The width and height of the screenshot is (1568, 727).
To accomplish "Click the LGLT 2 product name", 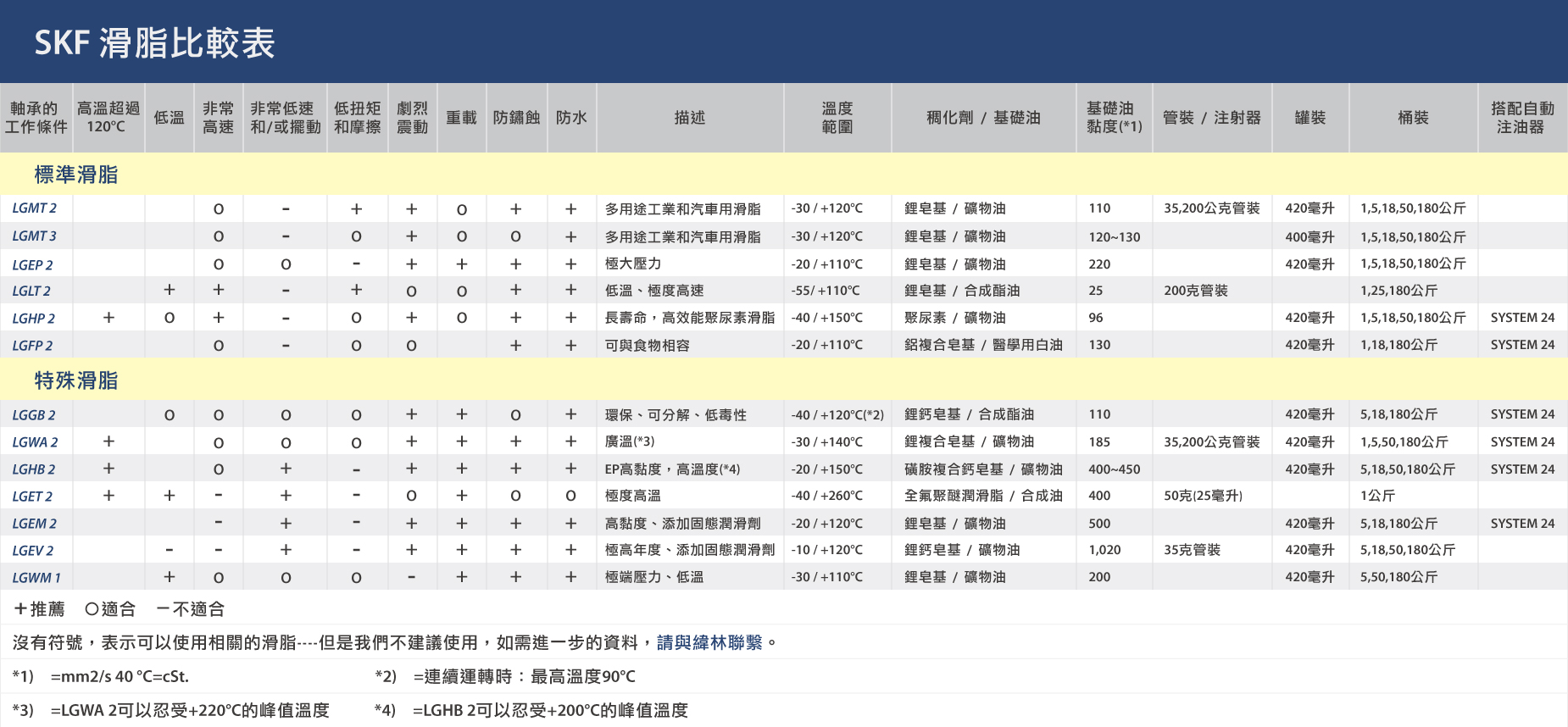I will 31,291.
